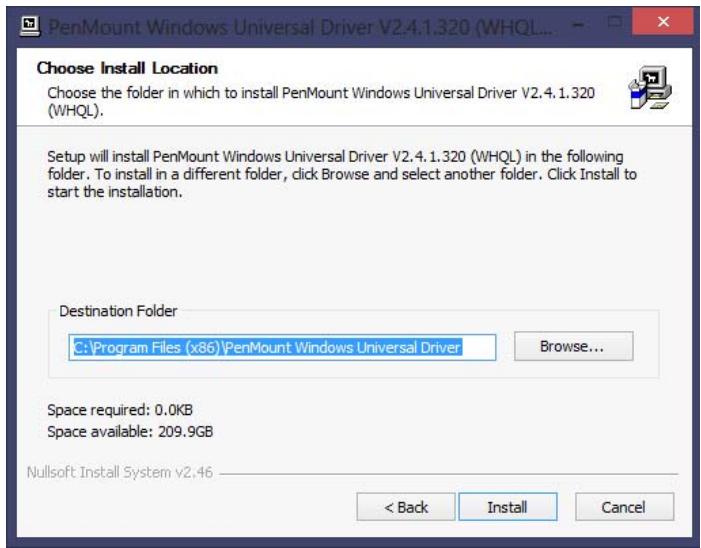
Task: Click the computer setup icon in header
Action: [650, 88]
